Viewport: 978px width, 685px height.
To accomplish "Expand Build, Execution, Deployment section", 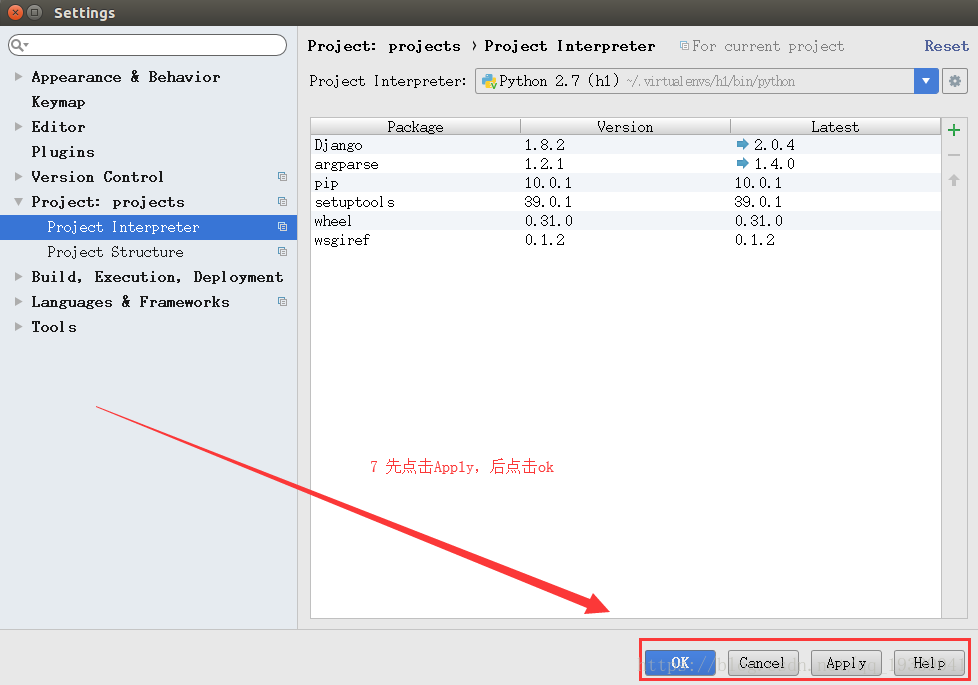I will [18, 276].
